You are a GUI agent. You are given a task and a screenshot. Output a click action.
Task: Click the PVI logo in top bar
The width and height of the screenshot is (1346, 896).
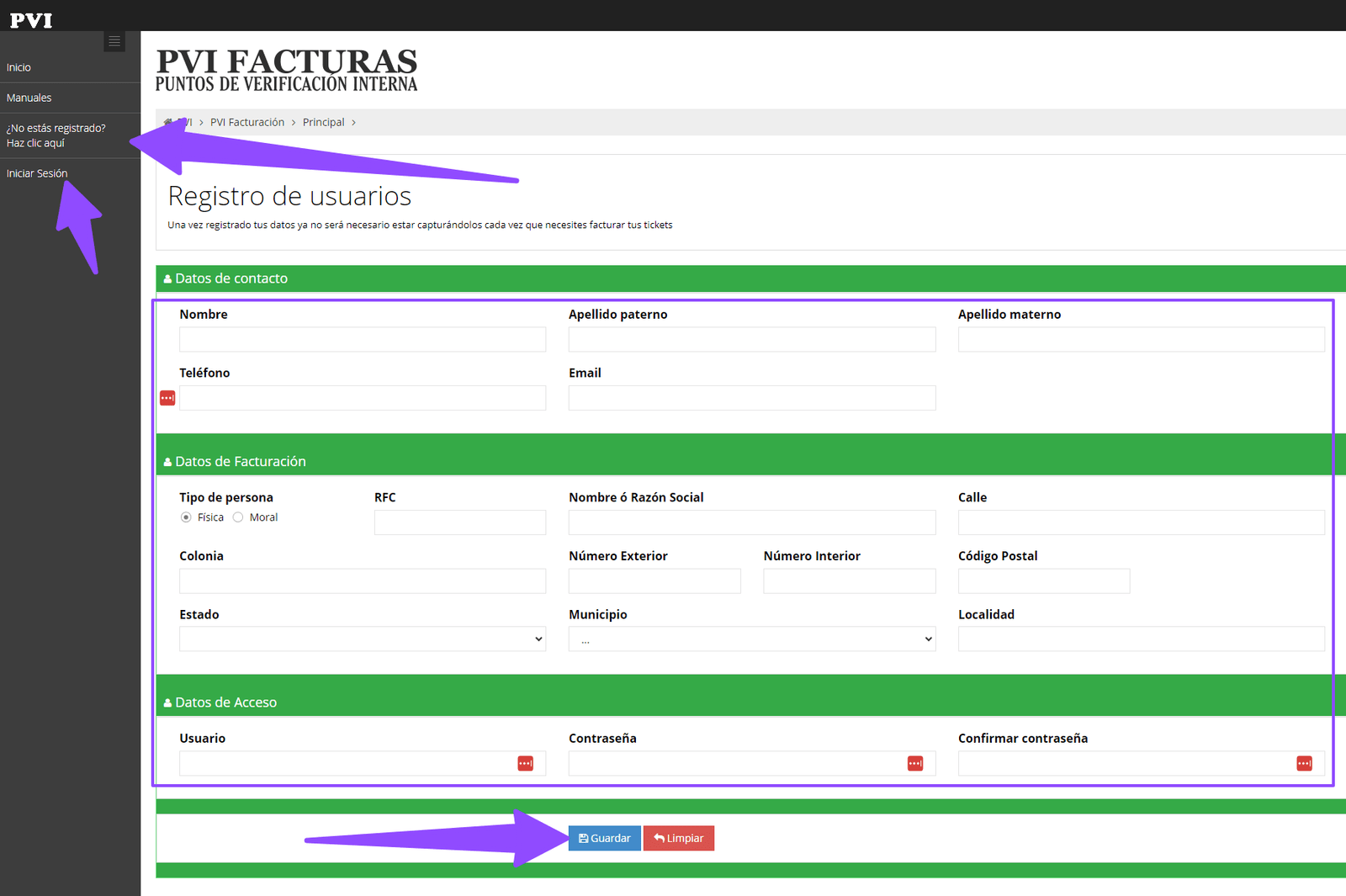[31, 20]
